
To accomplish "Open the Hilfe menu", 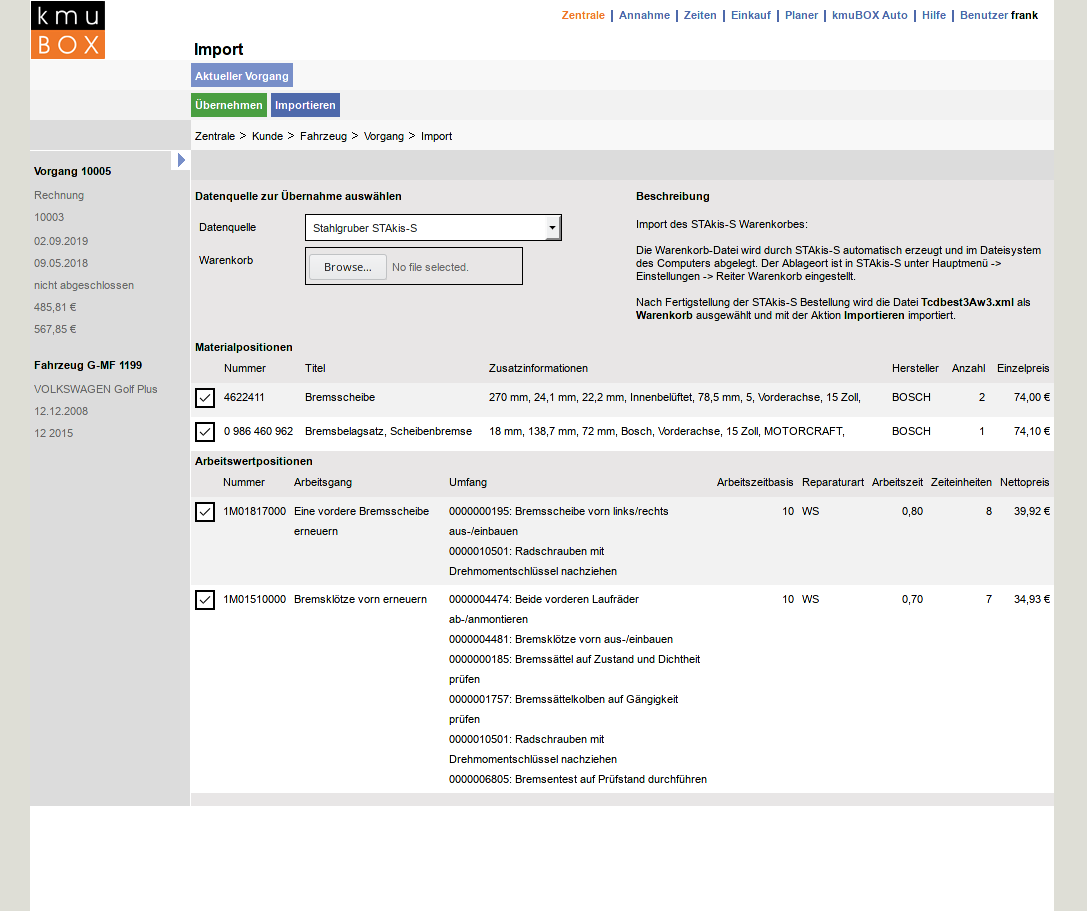I will coord(934,15).
